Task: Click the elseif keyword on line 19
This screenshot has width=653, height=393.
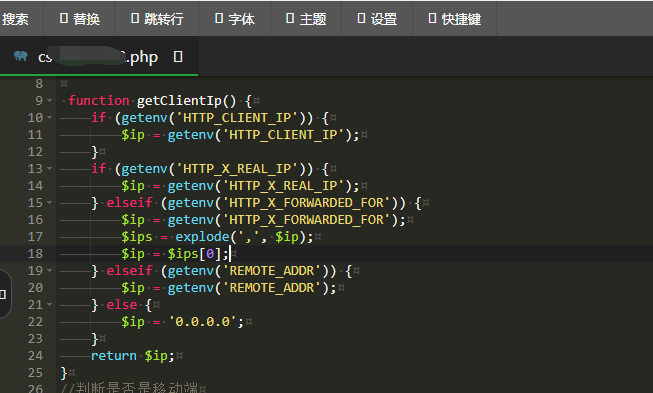Action: [x=130, y=271]
